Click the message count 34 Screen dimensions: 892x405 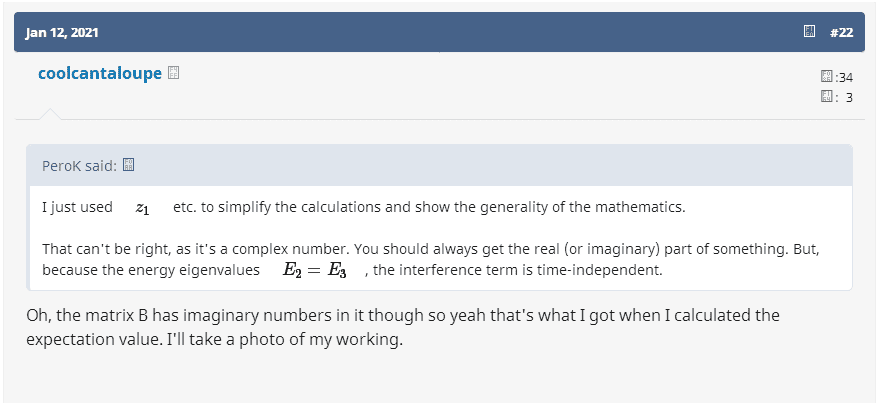[x=845, y=78]
